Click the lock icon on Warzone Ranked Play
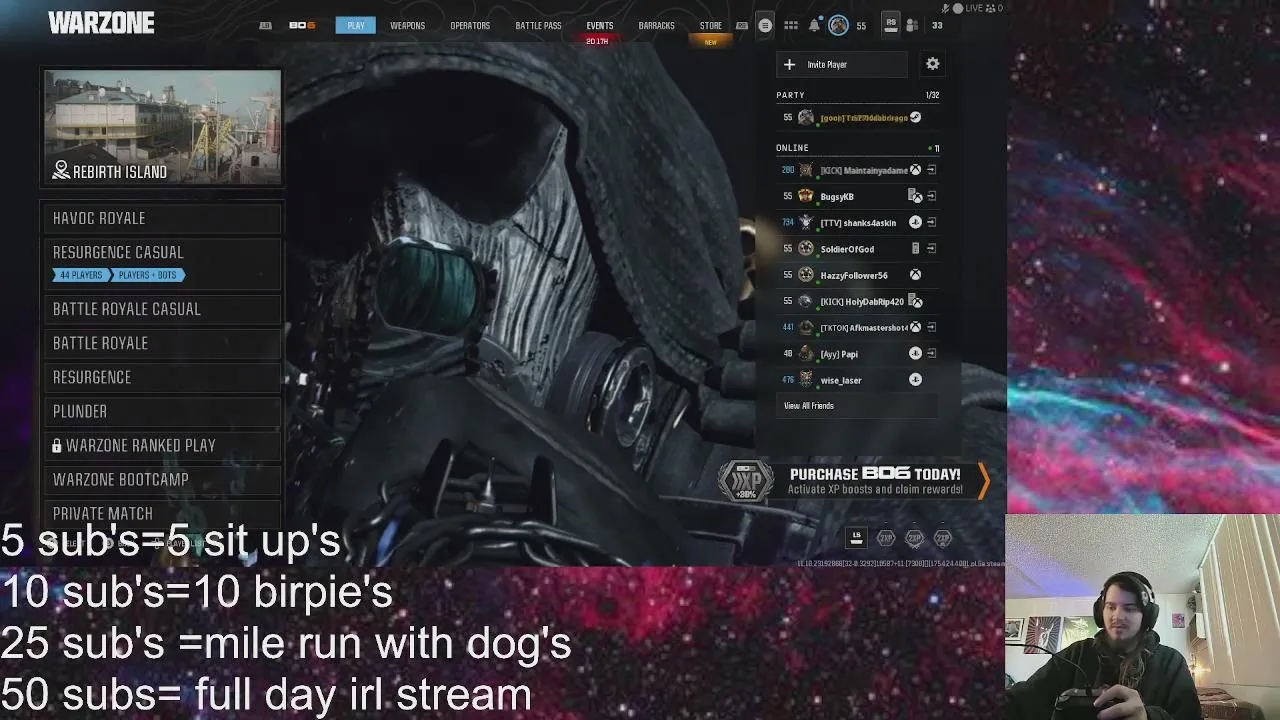1280x720 pixels. pyautogui.click(x=57, y=446)
